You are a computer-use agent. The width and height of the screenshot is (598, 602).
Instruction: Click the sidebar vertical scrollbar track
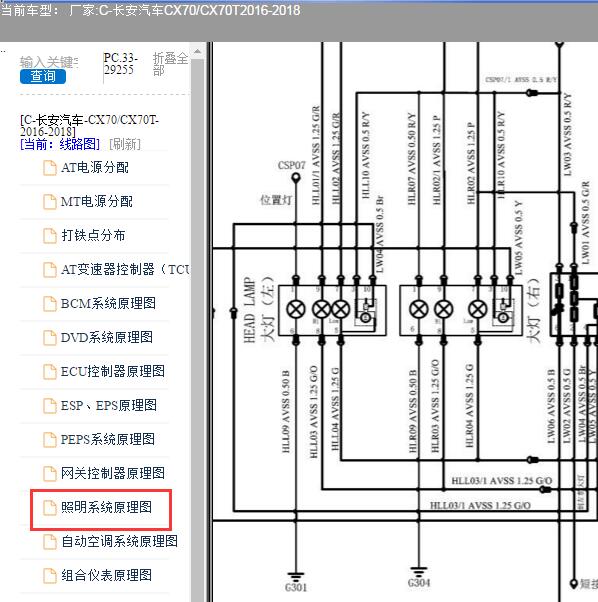[x=198, y=330]
